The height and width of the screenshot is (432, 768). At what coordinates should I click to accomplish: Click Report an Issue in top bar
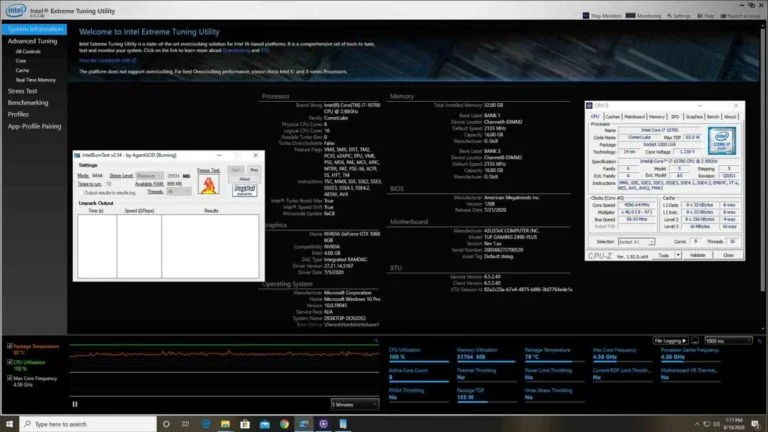click(740, 16)
